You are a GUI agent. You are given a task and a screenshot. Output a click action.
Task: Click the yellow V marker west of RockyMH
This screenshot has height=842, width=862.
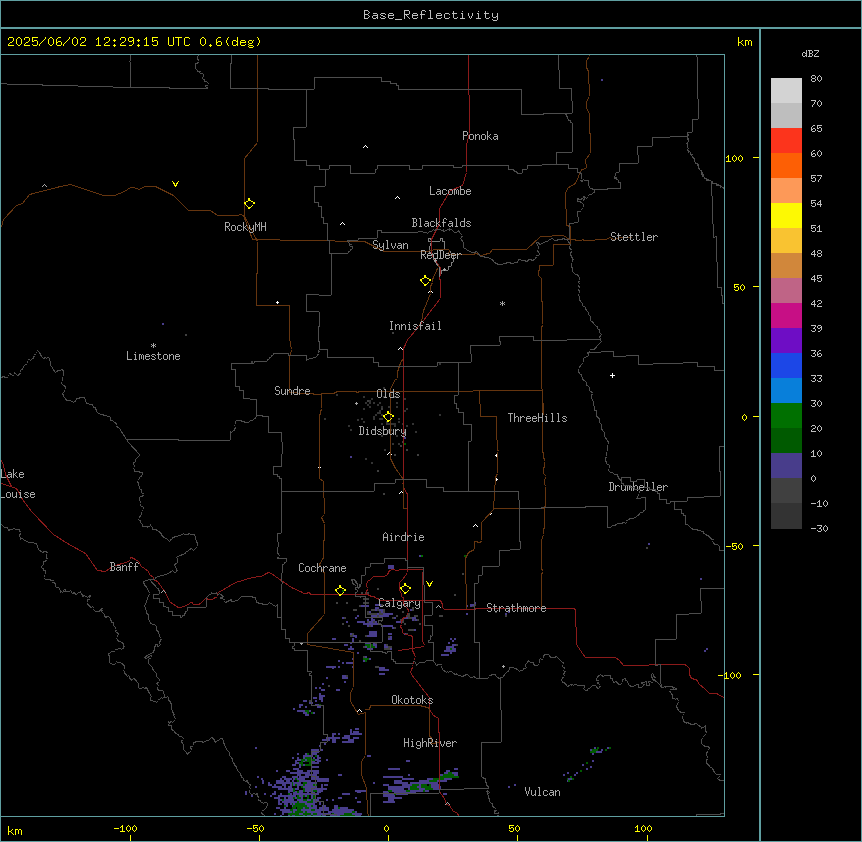(175, 184)
